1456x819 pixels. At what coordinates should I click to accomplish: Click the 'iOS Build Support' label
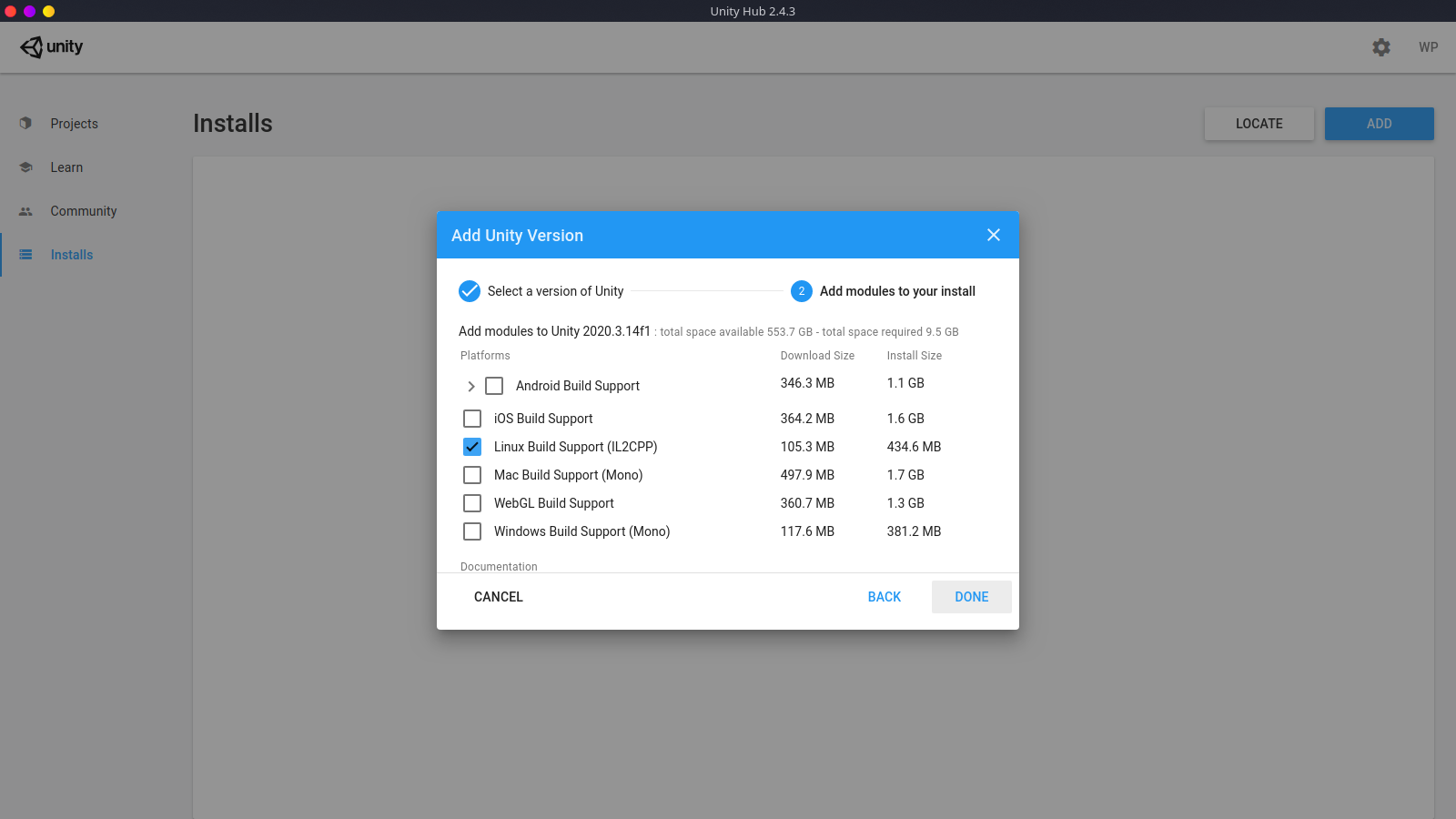543,419
